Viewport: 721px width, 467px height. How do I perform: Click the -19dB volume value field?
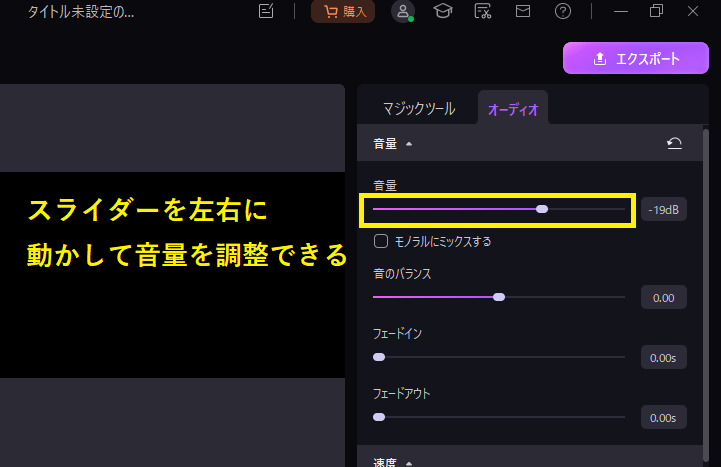664,210
